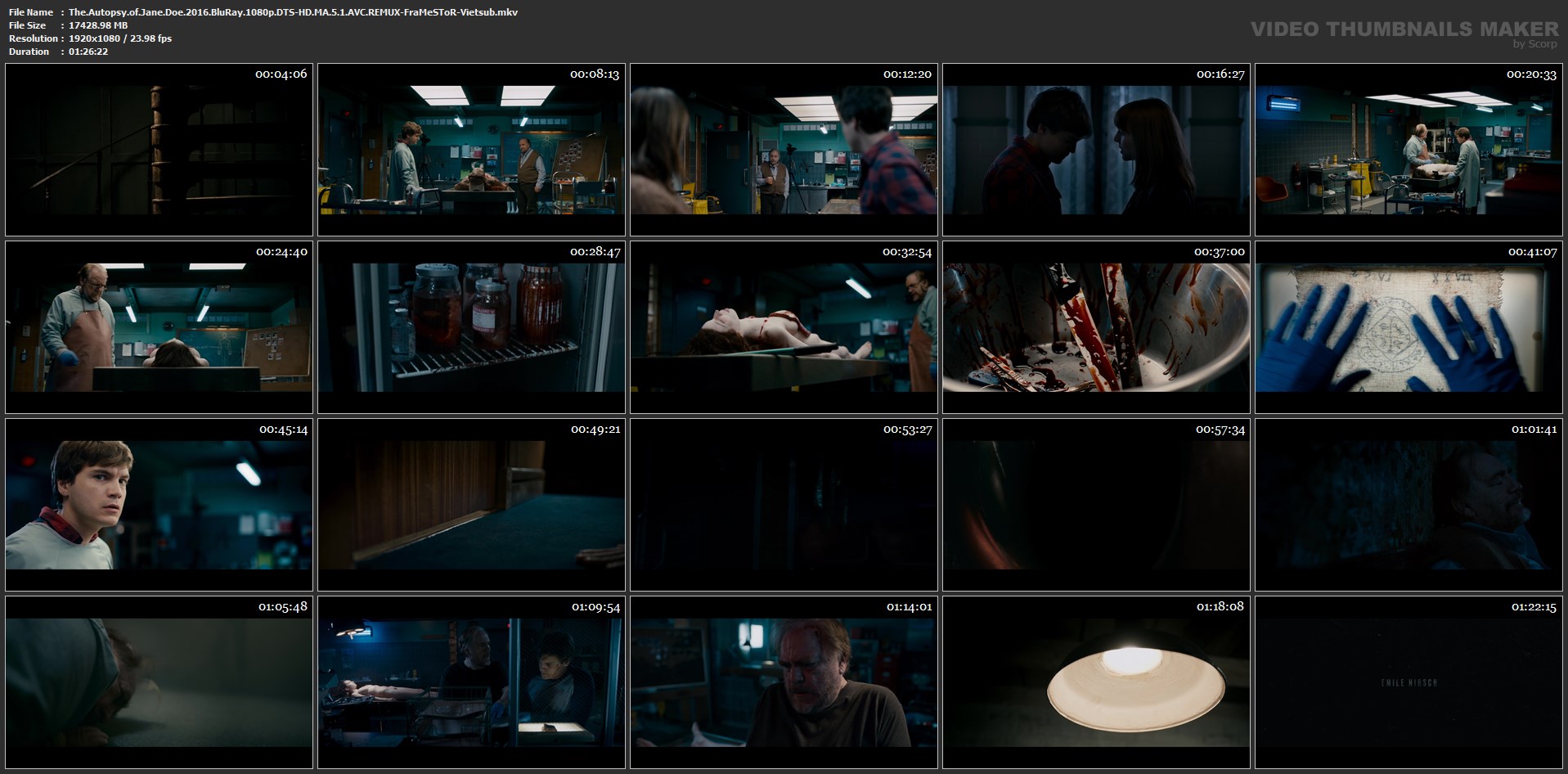Click the file size value 17428.98 MB

98,25
